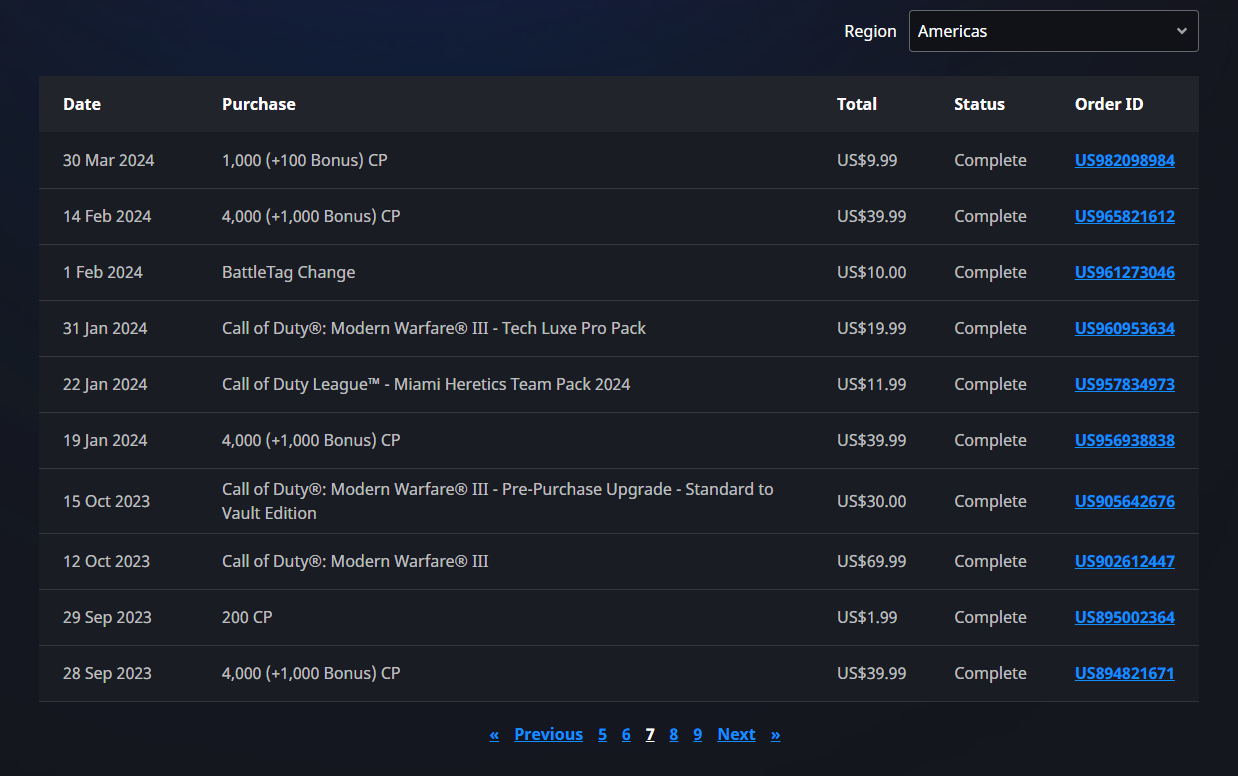This screenshot has height=776, width=1238.
Task: Select the 28 Sep 2023 date cell
Action: (x=107, y=673)
